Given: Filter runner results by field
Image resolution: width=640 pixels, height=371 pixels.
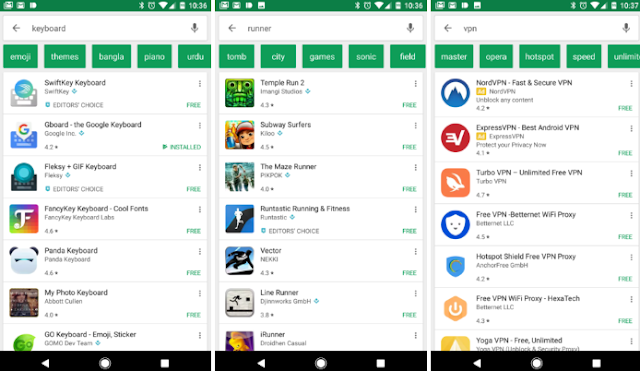Looking at the screenshot, I should pyautogui.click(x=408, y=56).
